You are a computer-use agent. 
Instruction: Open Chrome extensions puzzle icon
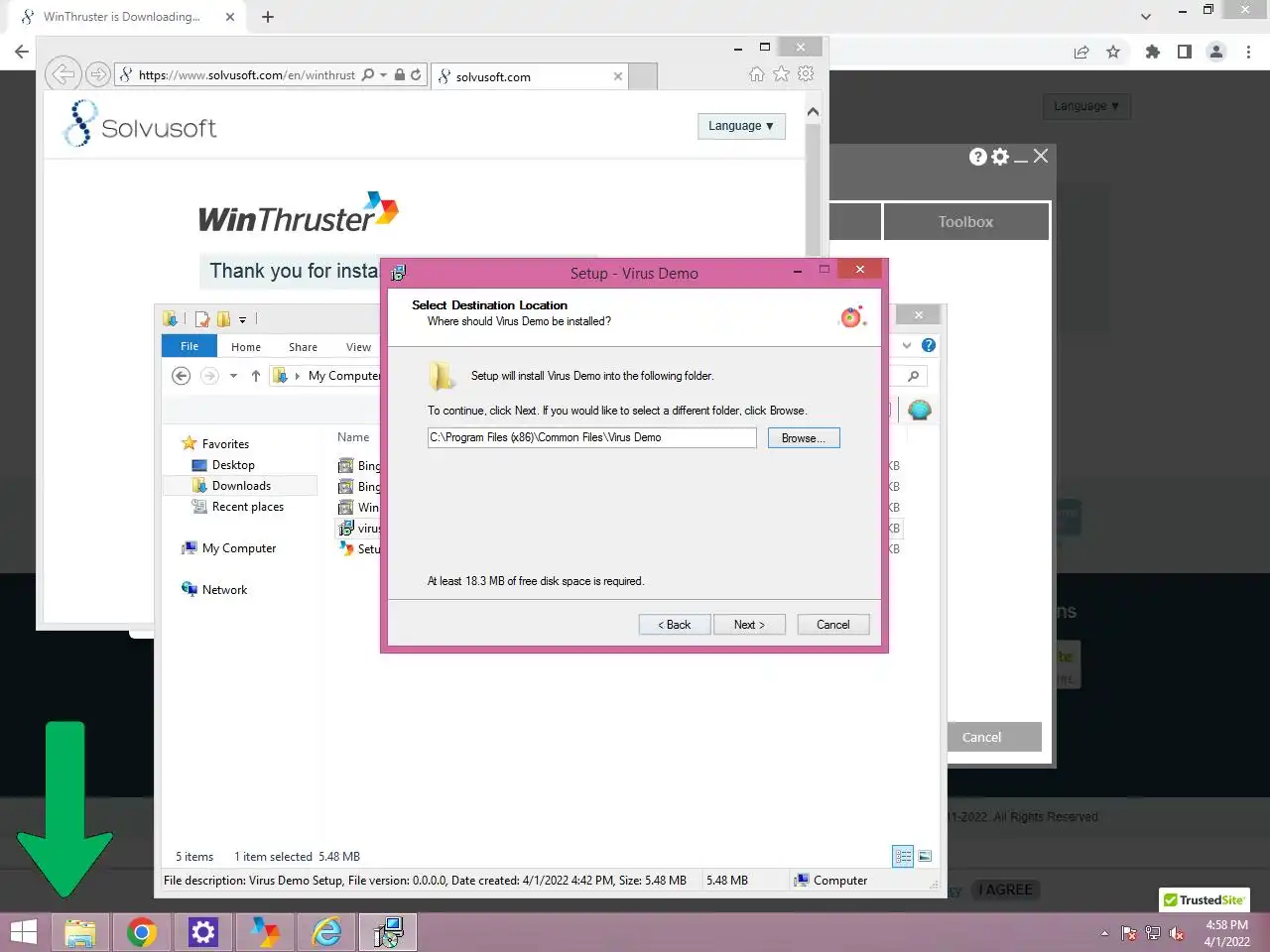1153,52
